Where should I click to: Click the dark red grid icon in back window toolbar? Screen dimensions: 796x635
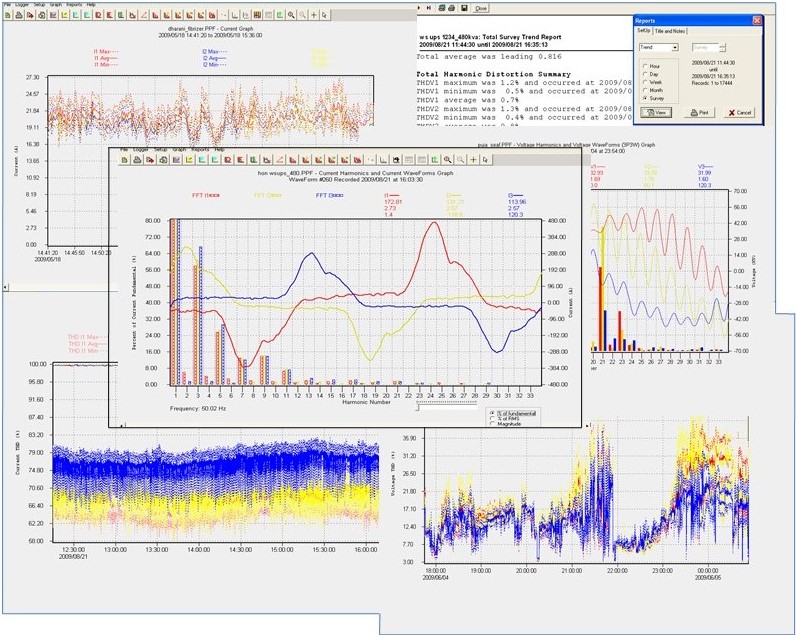coord(257,15)
